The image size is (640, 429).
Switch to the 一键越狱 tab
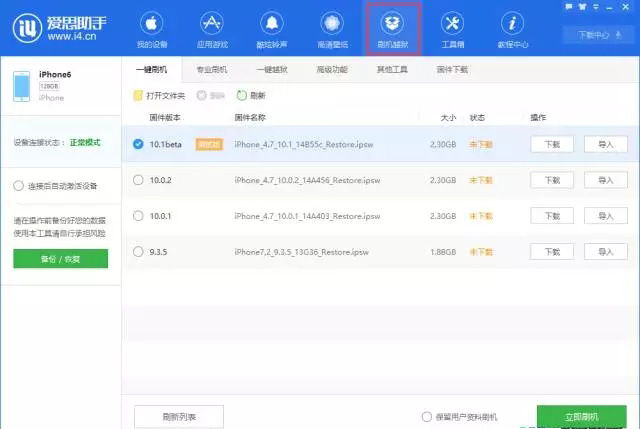(271, 70)
